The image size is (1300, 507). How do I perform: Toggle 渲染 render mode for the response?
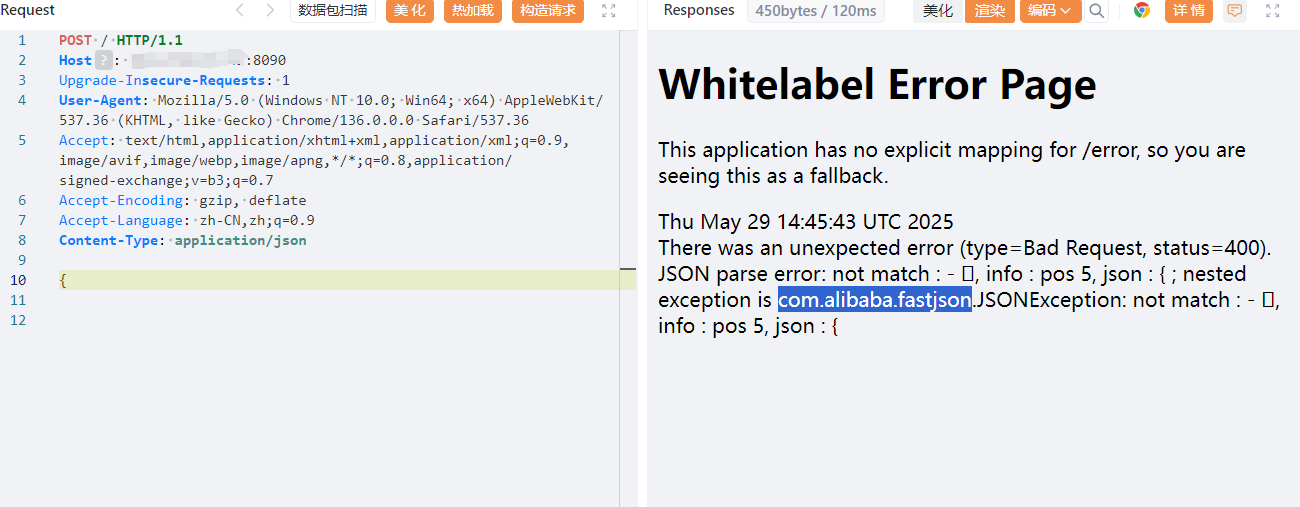coord(989,11)
